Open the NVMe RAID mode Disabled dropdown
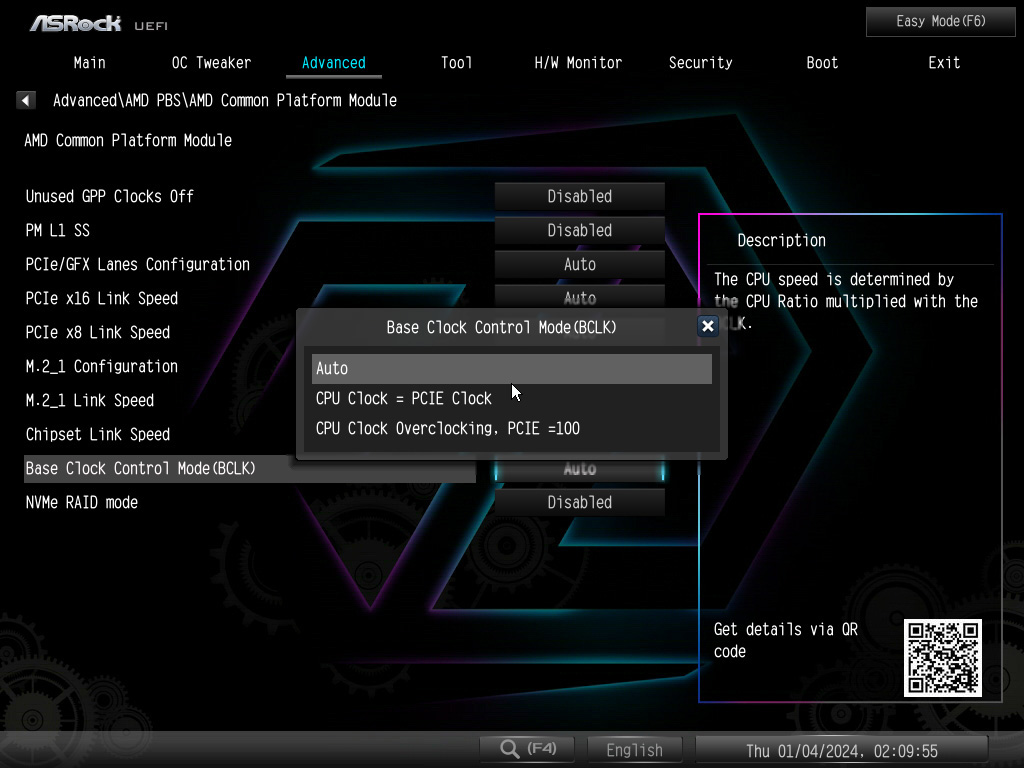The height and width of the screenshot is (768, 1024). pyautogui.click(x=579, y=502)
